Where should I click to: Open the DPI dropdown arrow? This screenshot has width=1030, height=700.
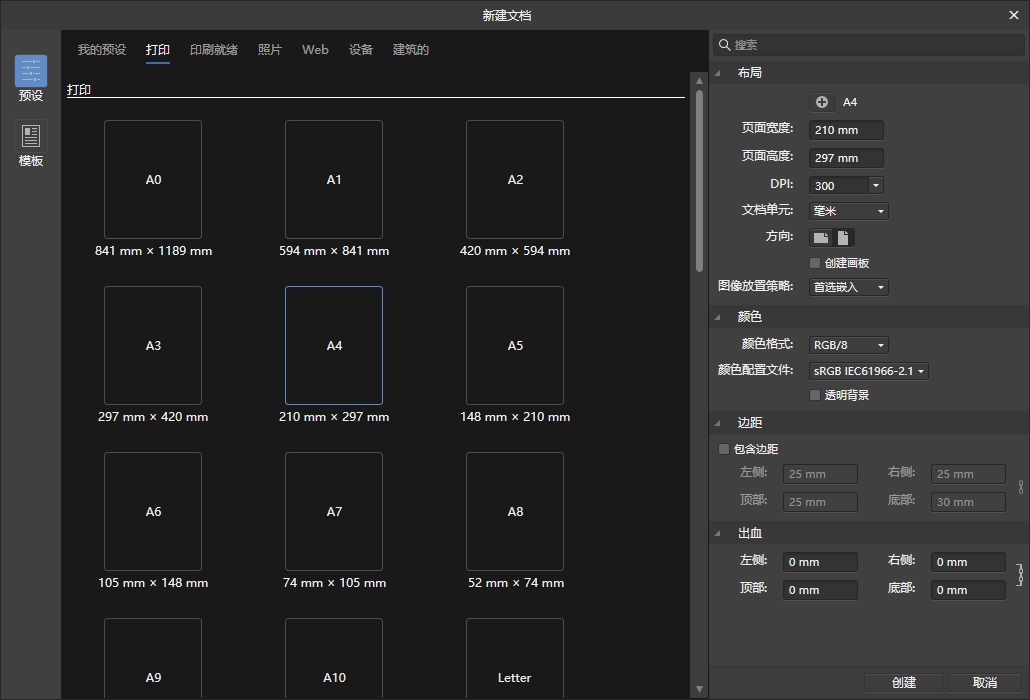[875, 185]
